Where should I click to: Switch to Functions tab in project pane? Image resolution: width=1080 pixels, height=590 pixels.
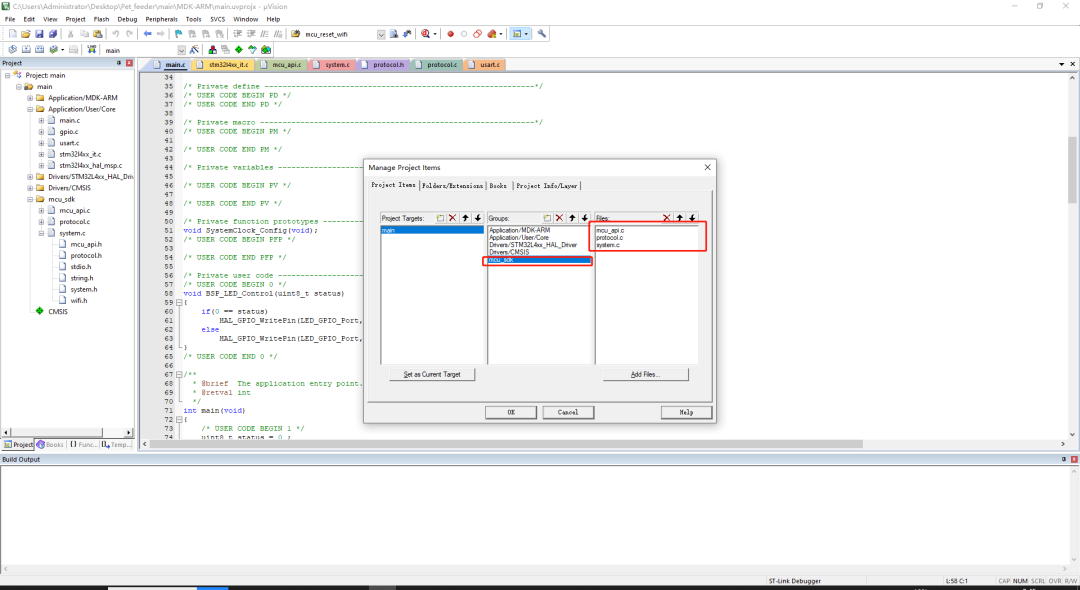pyautogui.click(x=84, y=445)
